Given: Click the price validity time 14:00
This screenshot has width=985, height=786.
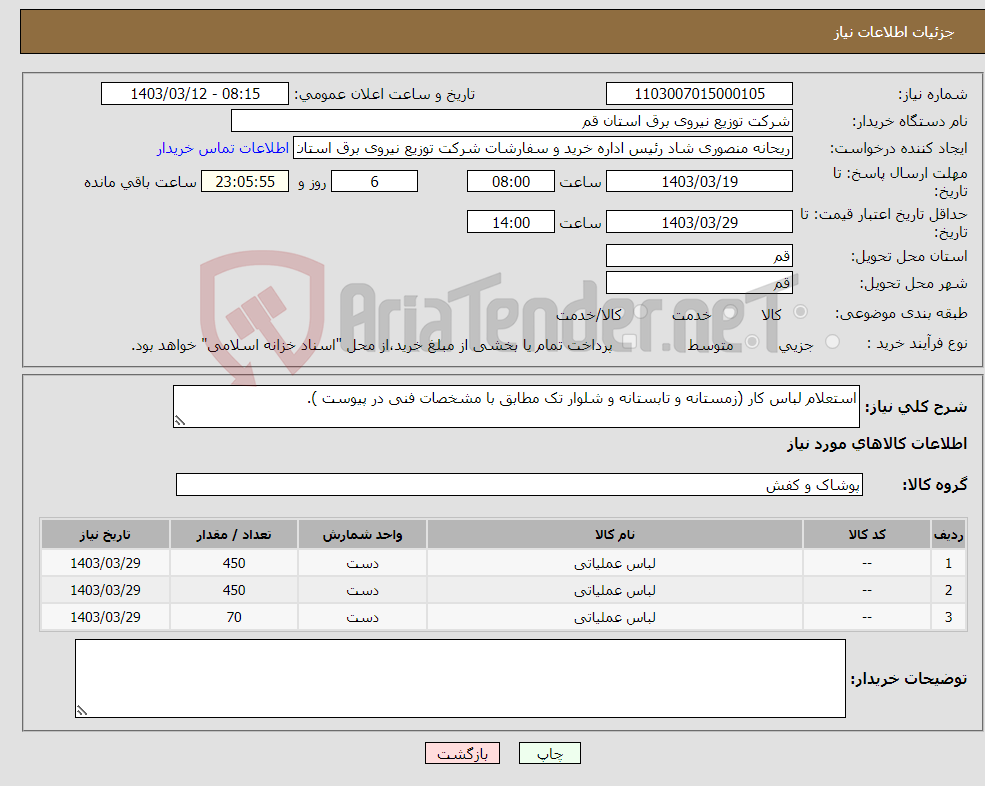Looking at the screenshot, I should (511, 222).
